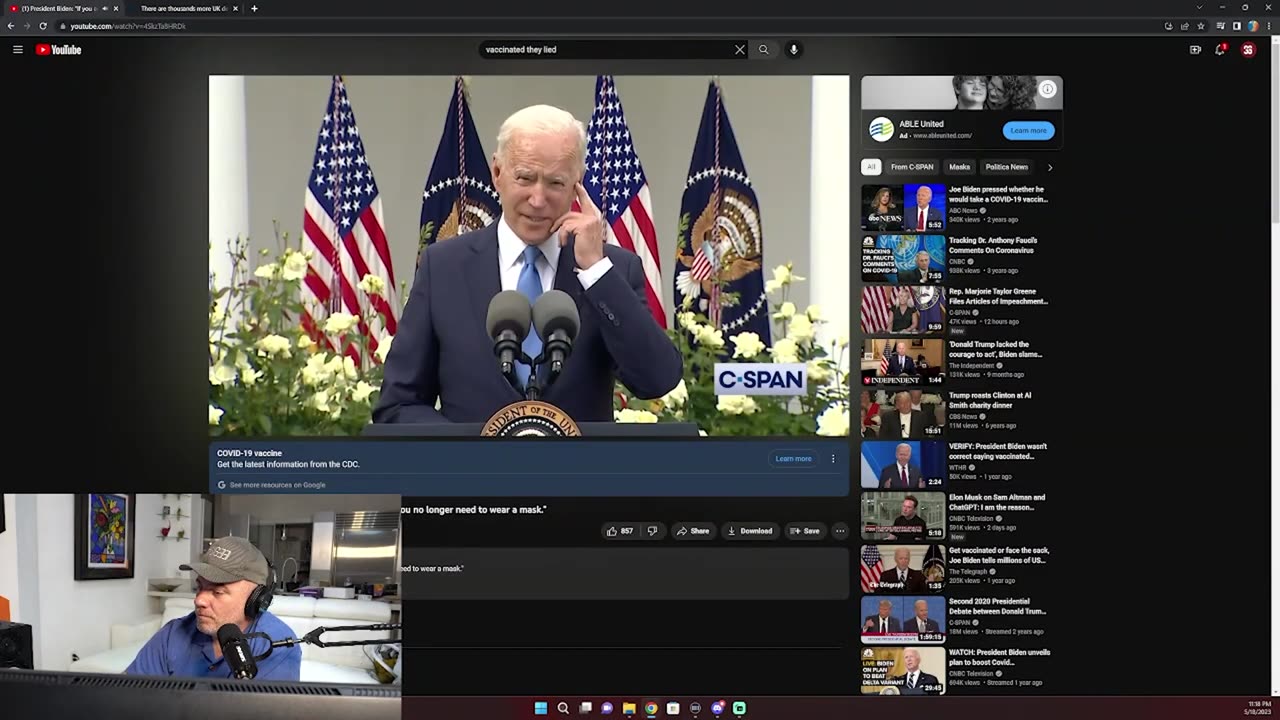Open File Explorer from the taskbar
This screenshot has width=1280, height=720.
(629, 708)
